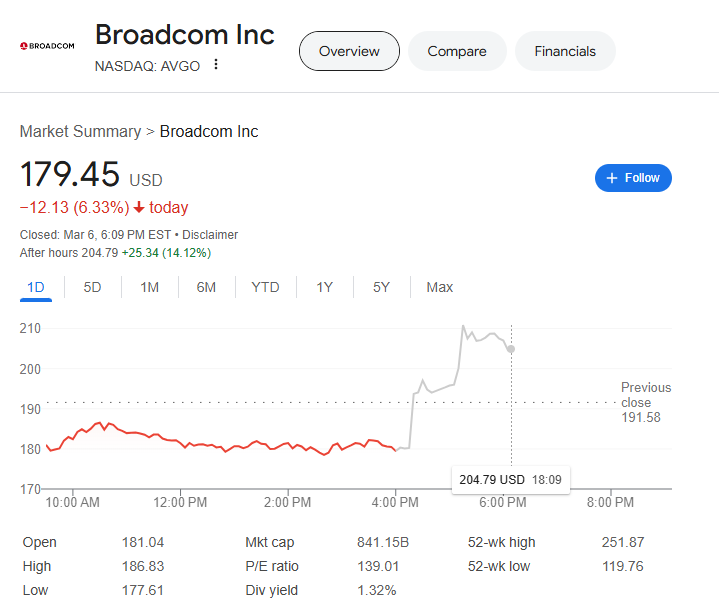719x608 pixels.
Task: Show the 1M chart range
Action: [149, 287]
